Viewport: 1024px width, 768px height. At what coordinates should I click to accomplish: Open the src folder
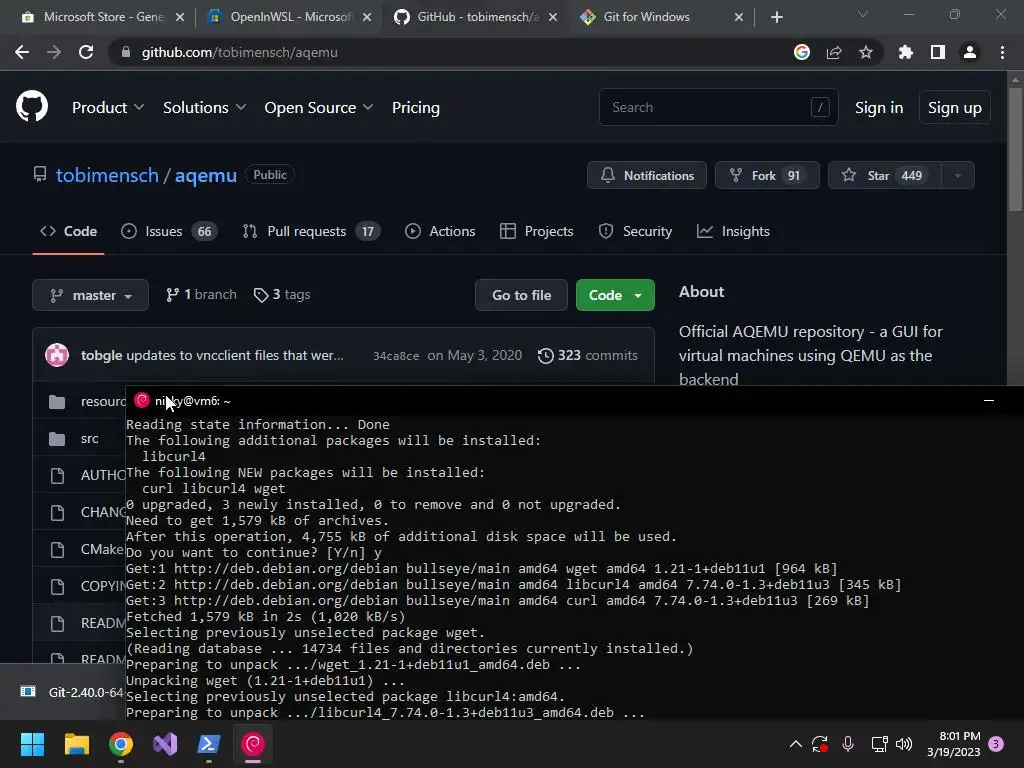coord(89,439)
